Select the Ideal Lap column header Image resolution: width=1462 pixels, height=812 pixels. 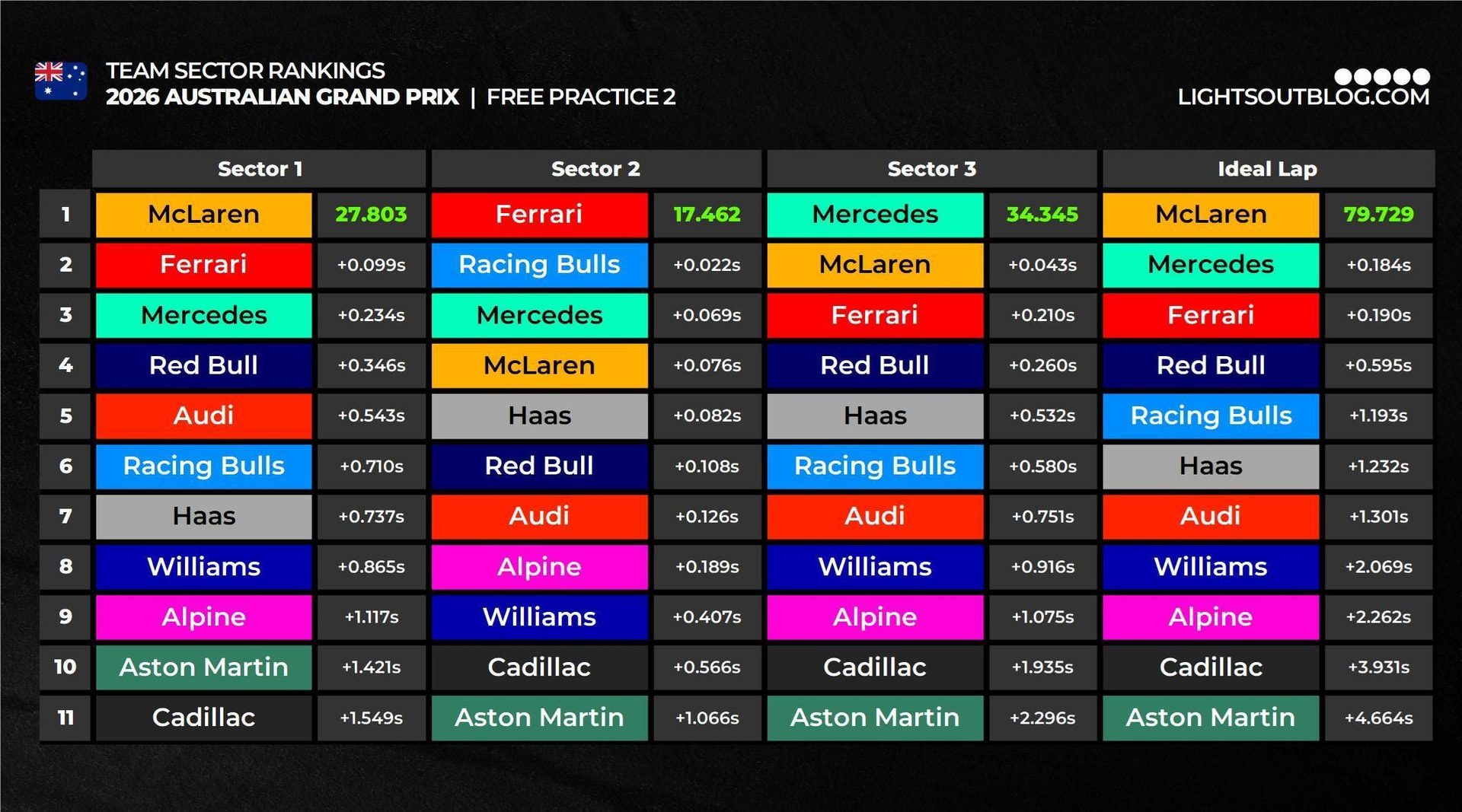1267,169
